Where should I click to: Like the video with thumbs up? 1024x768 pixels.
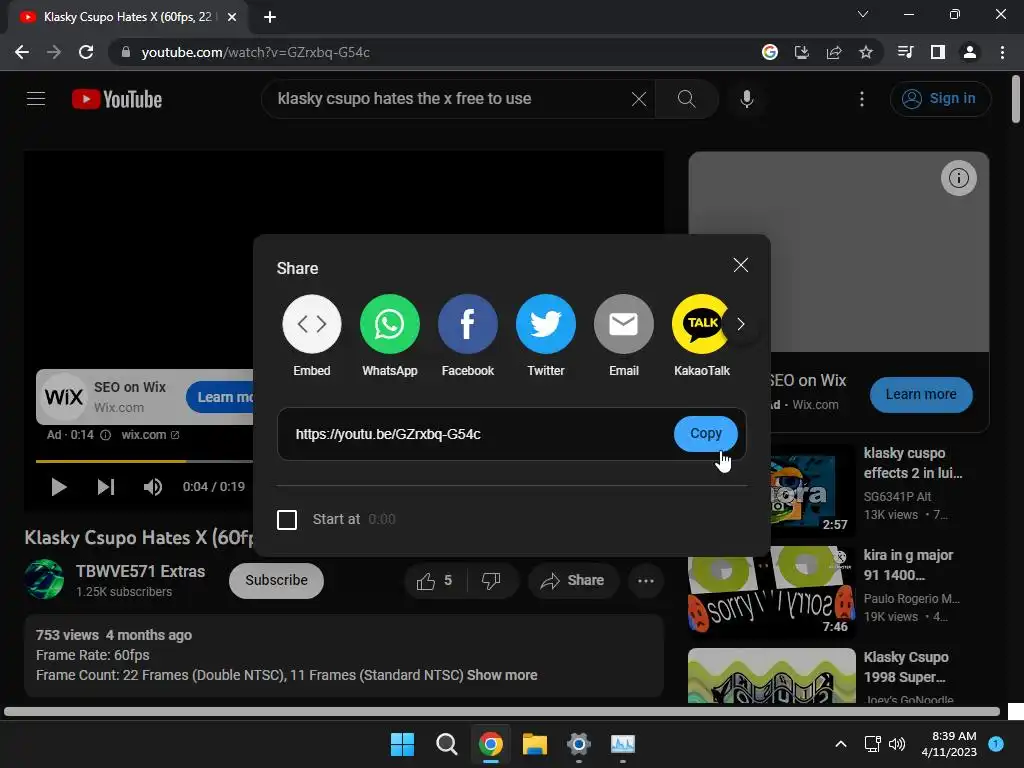click(x=436, y=581)
